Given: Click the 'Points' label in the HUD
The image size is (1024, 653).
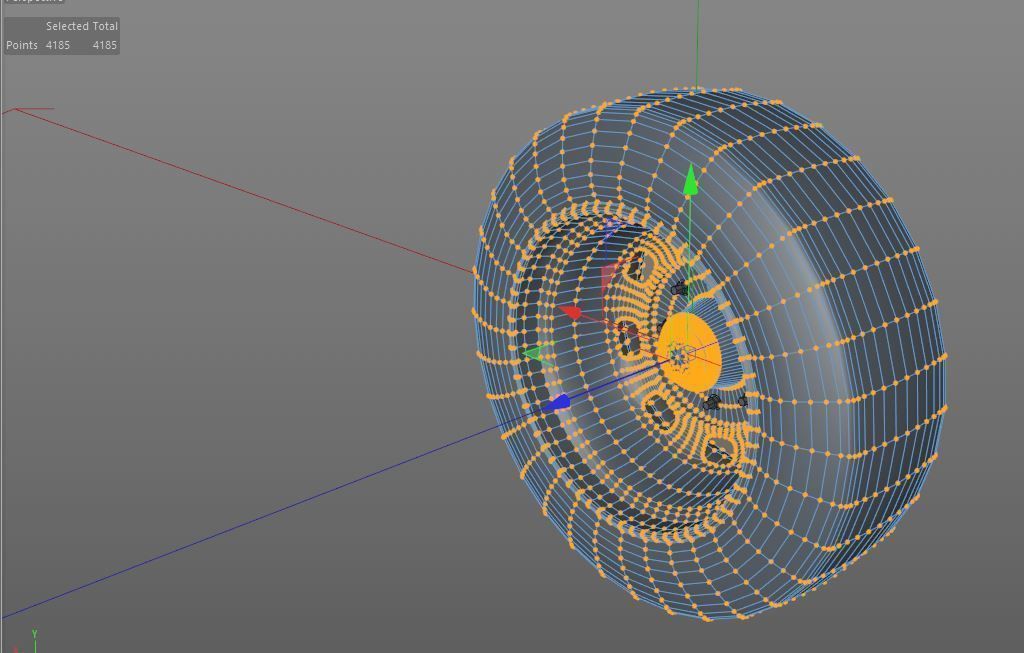Looking at the screenshot, I should point(22,45).
